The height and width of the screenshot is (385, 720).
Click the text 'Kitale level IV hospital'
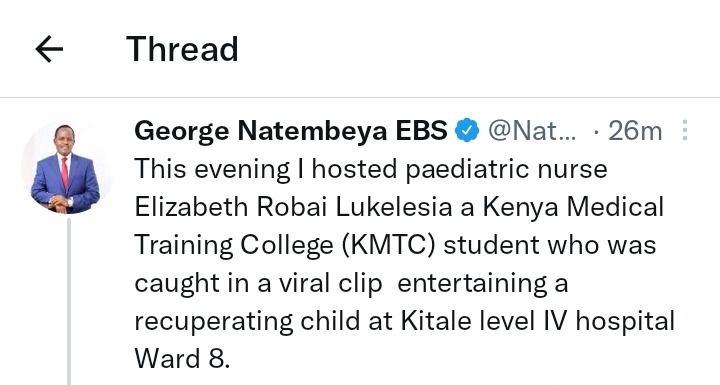538,321
